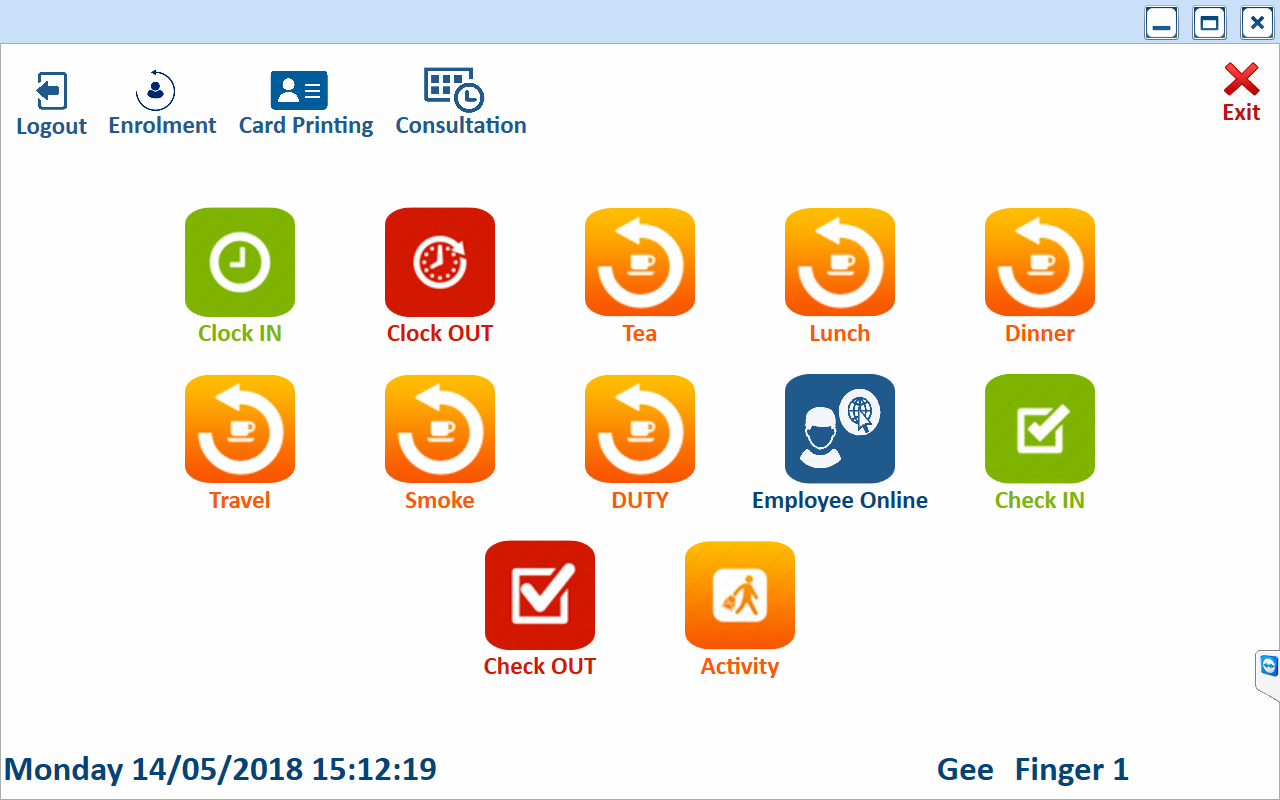Click Logout in the top toolbar

[x=52, y=104]
